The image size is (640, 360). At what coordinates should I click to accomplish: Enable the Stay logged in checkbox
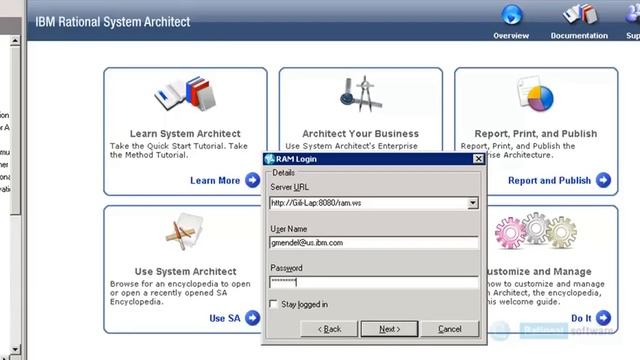tap(273, 304)
